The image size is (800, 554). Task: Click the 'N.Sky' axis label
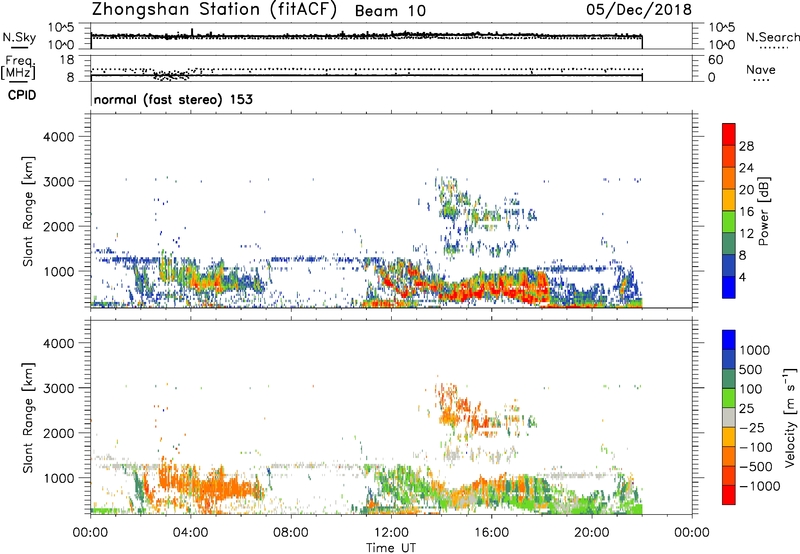(19, 37)
